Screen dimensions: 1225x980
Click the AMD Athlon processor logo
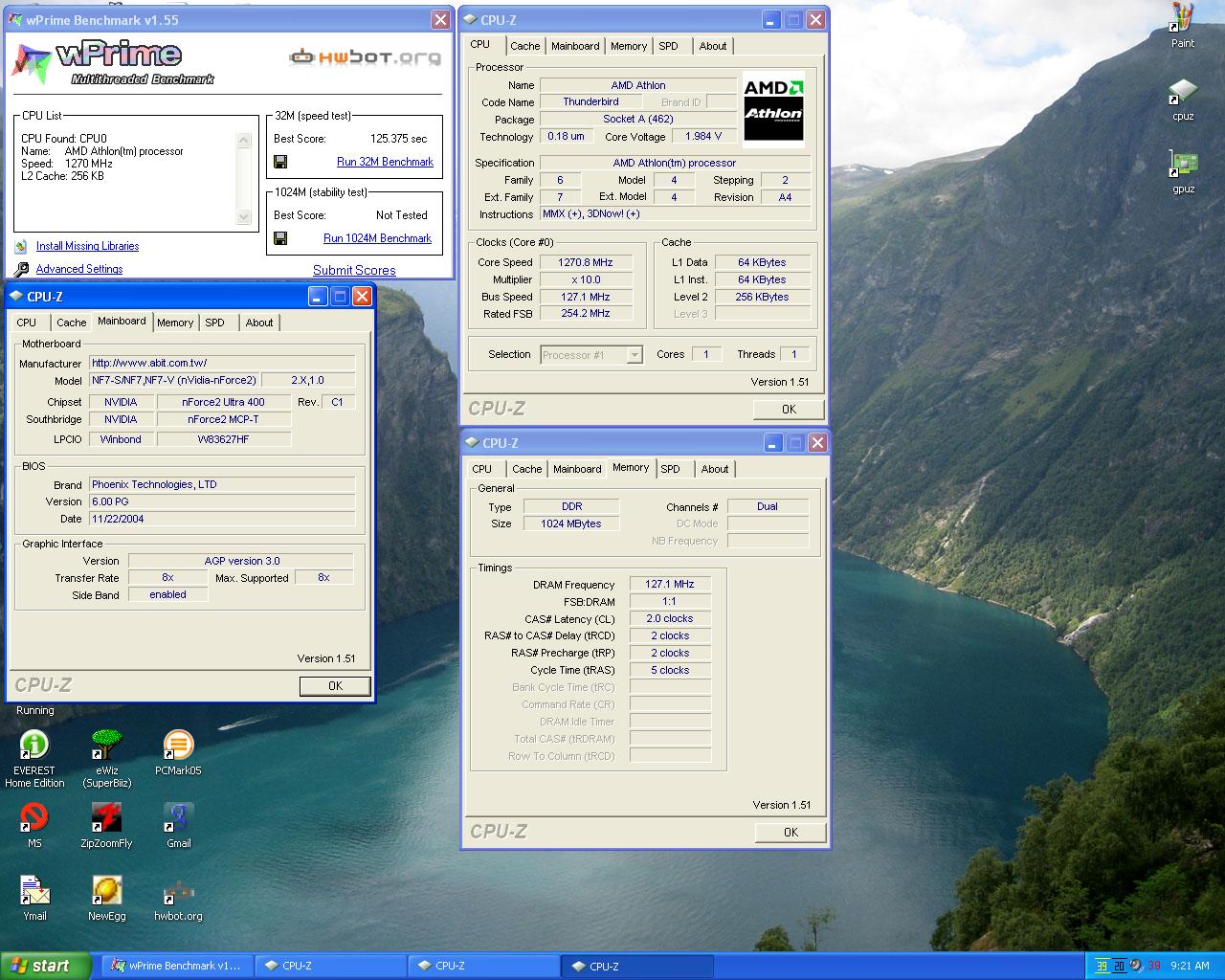coord(774,110)
